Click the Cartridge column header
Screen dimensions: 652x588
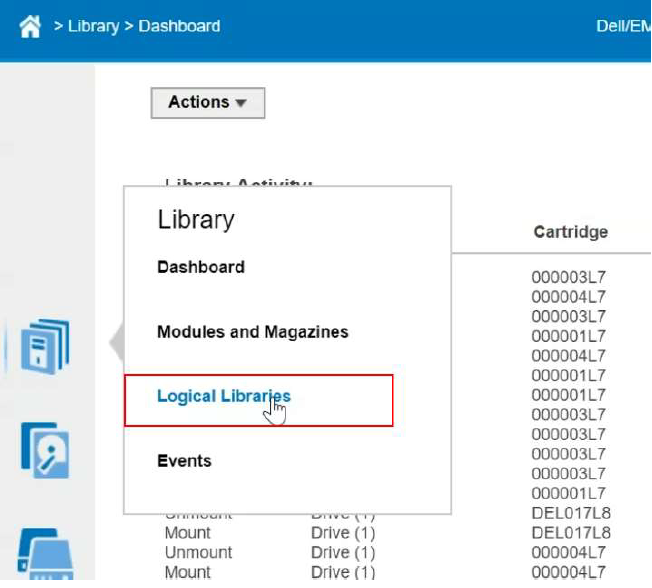coord(570,232)
